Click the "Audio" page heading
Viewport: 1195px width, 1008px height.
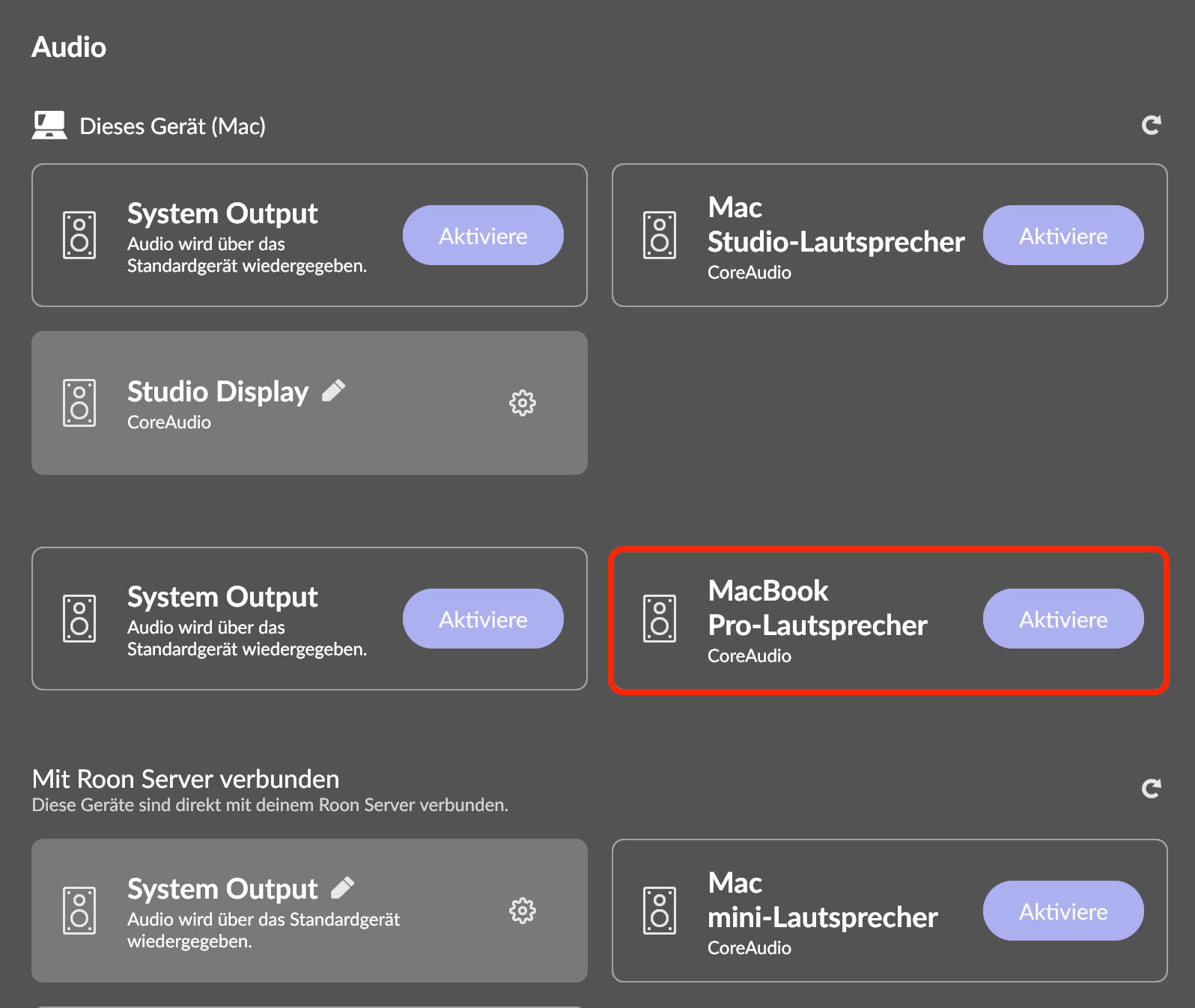click(x=69, y=47)
